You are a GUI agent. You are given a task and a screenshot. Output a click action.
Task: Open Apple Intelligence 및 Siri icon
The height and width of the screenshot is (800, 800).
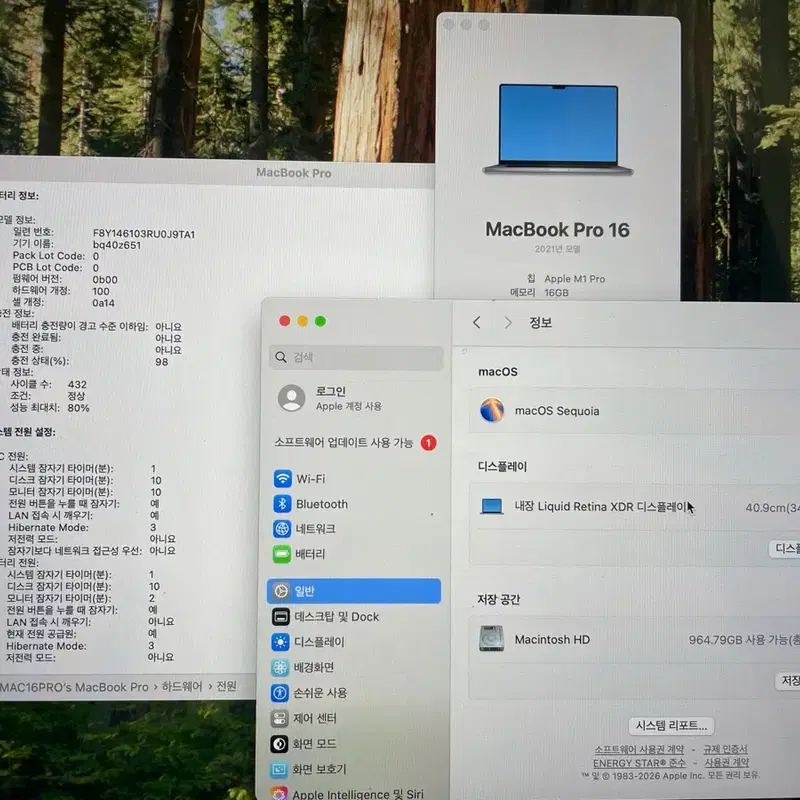279,793
